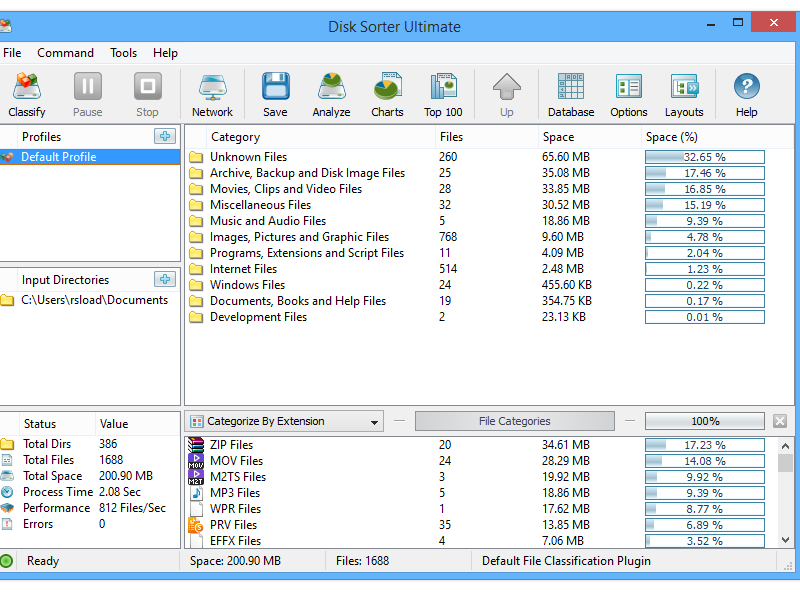Screen dimensions: 800x598
Task: Open the Network toolbar icon
Action: click(x=213, y=86)
